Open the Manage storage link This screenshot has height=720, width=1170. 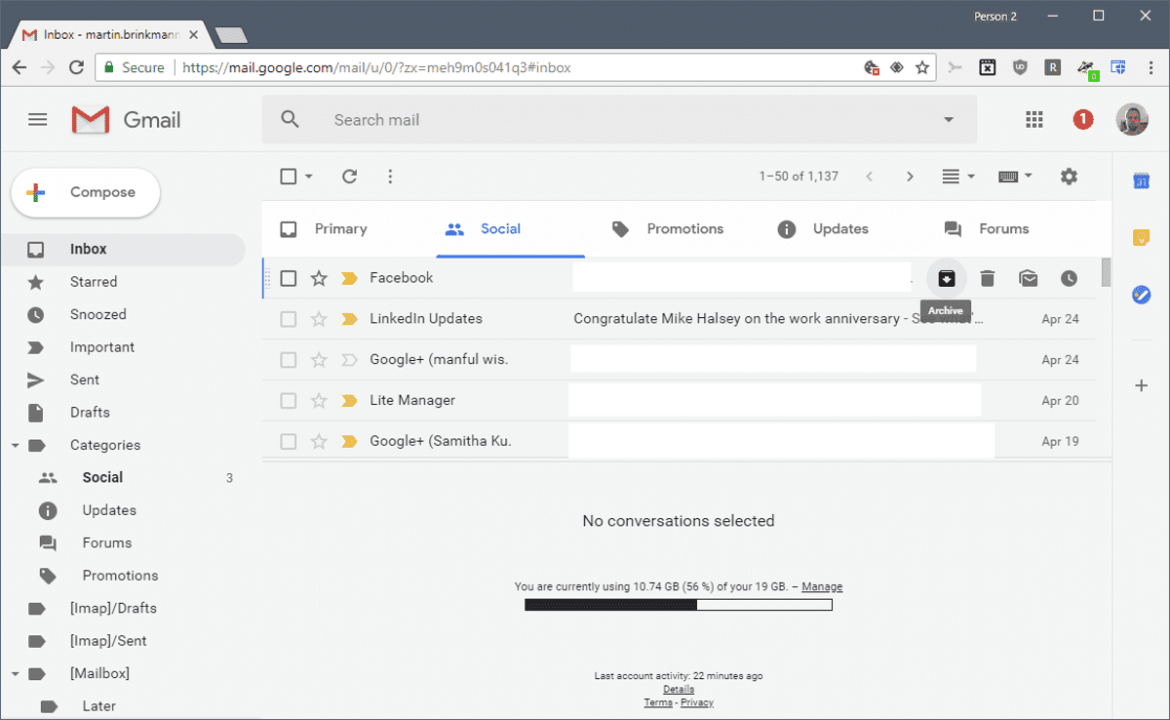pos(822,586)
